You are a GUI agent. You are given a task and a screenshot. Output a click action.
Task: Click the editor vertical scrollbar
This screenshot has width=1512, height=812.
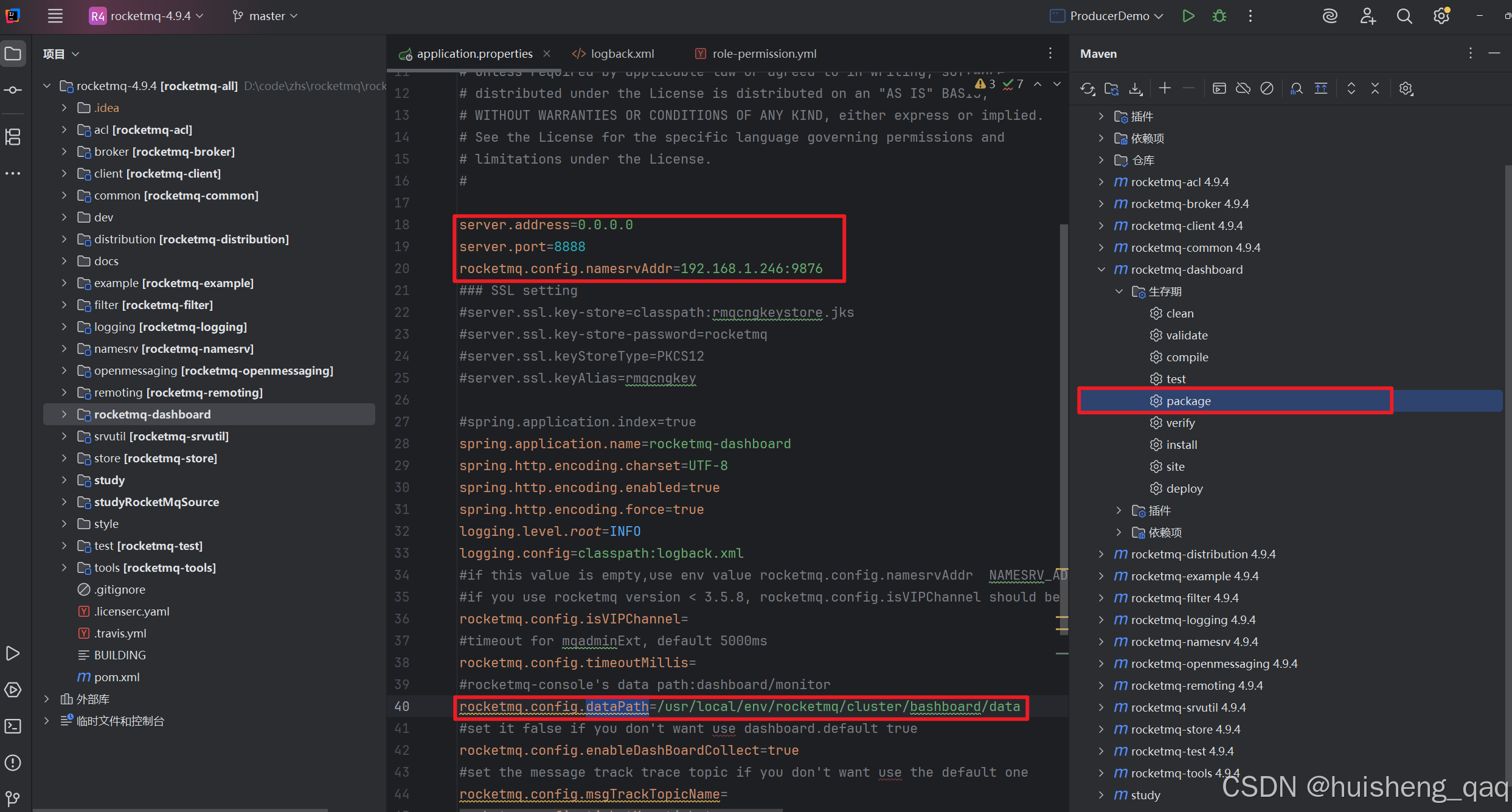(1063, 426)
